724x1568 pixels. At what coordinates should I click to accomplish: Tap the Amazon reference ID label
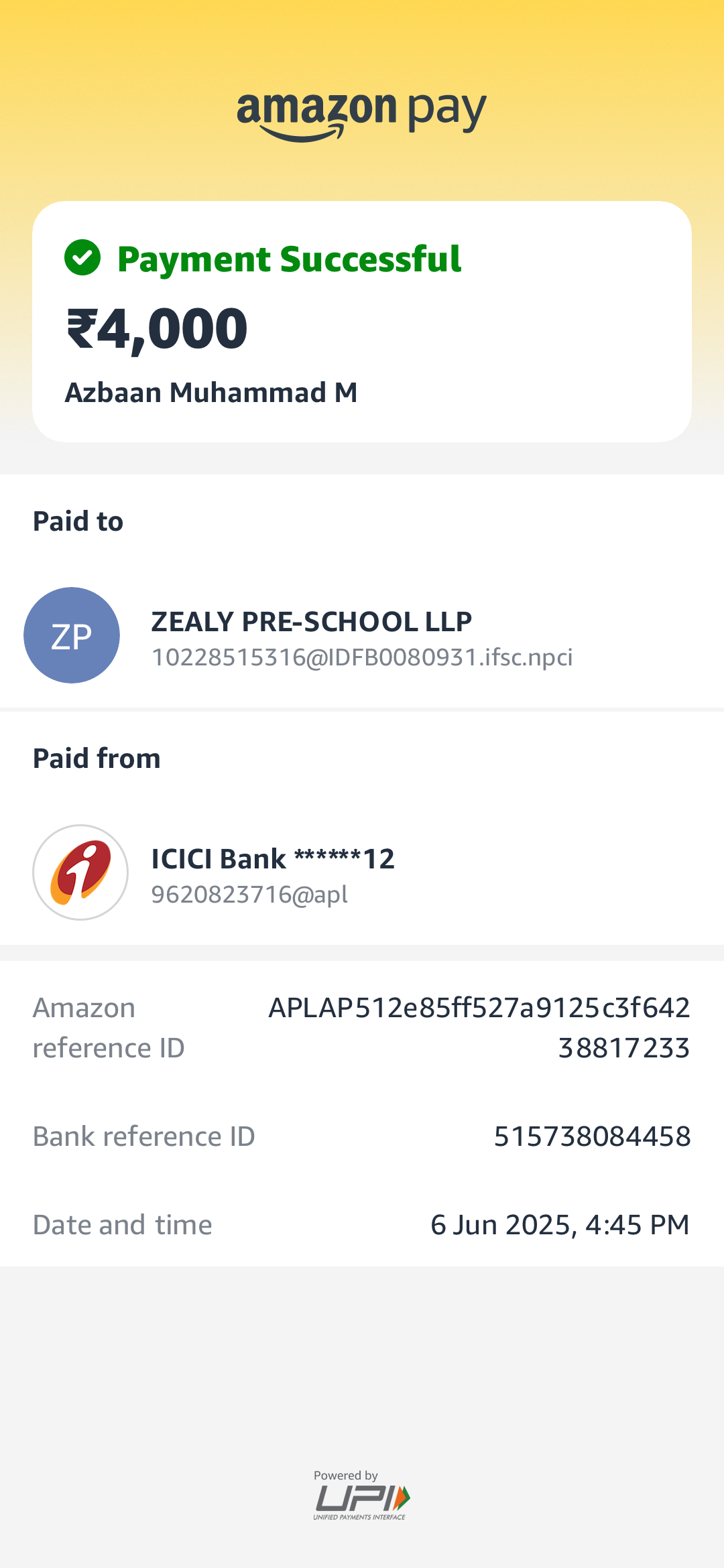click(x=109, y=1028)
